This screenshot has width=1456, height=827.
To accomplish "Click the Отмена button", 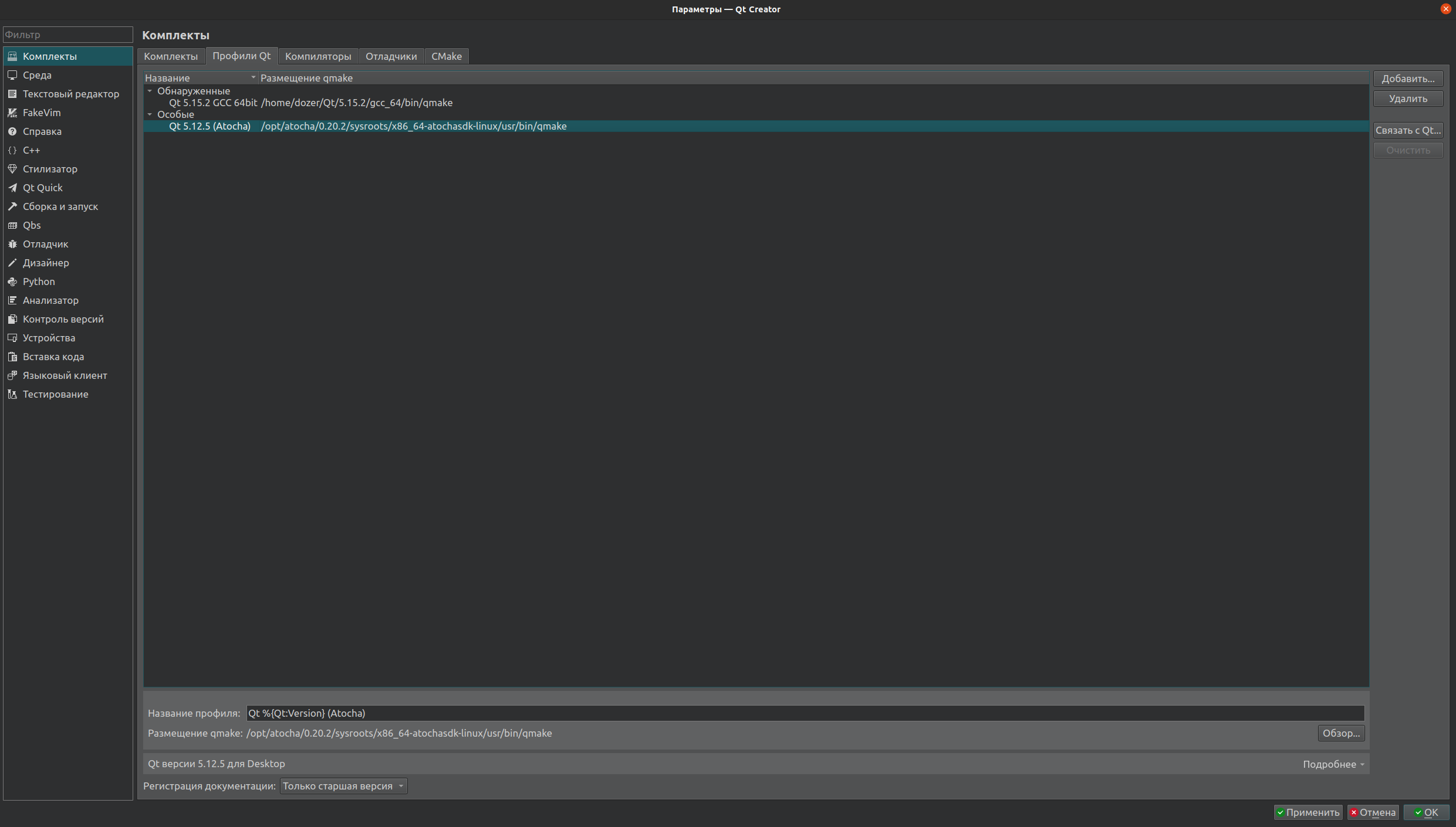I will [x=1373, y=812].
